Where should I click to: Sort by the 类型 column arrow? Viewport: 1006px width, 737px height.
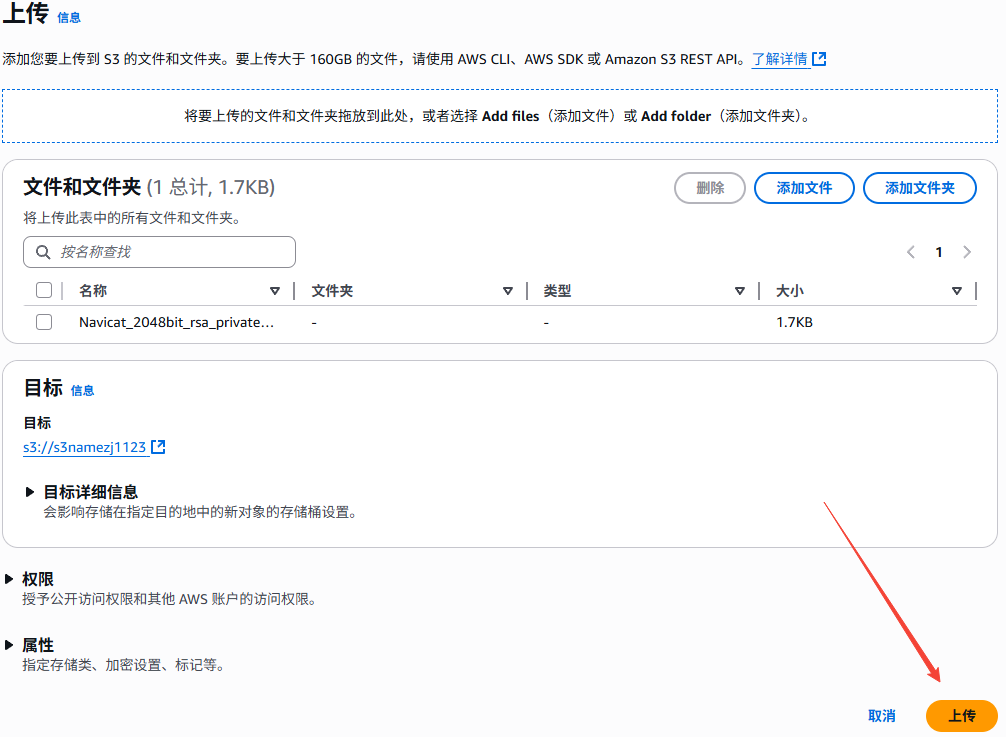[x=739, y=291]
